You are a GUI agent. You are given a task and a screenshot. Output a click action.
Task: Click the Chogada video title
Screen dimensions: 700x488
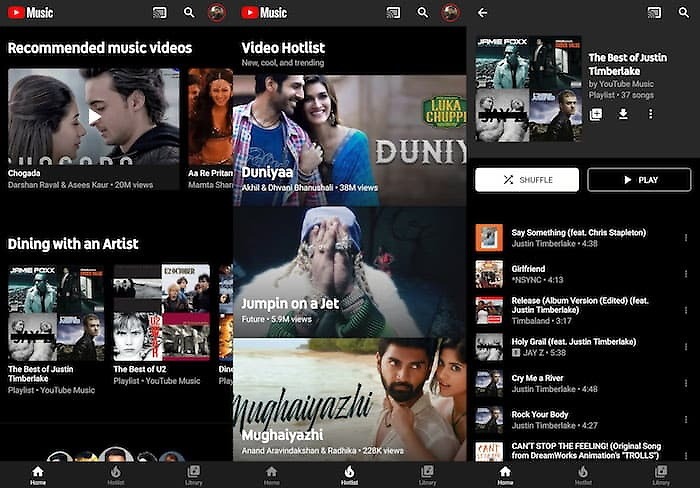point(24,173)
